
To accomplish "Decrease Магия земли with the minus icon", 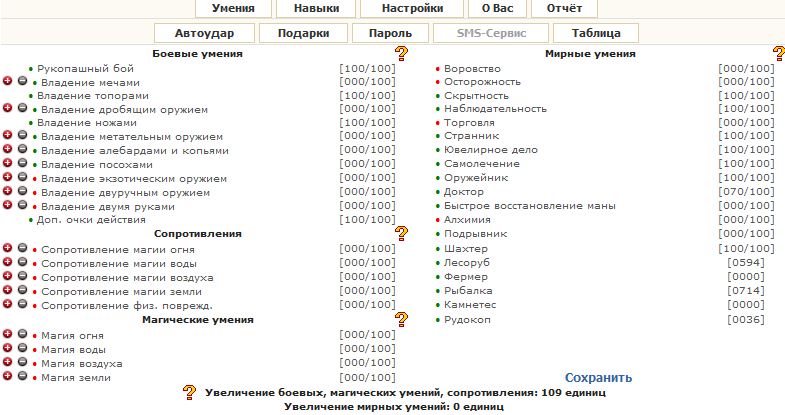I will (22, 377).
